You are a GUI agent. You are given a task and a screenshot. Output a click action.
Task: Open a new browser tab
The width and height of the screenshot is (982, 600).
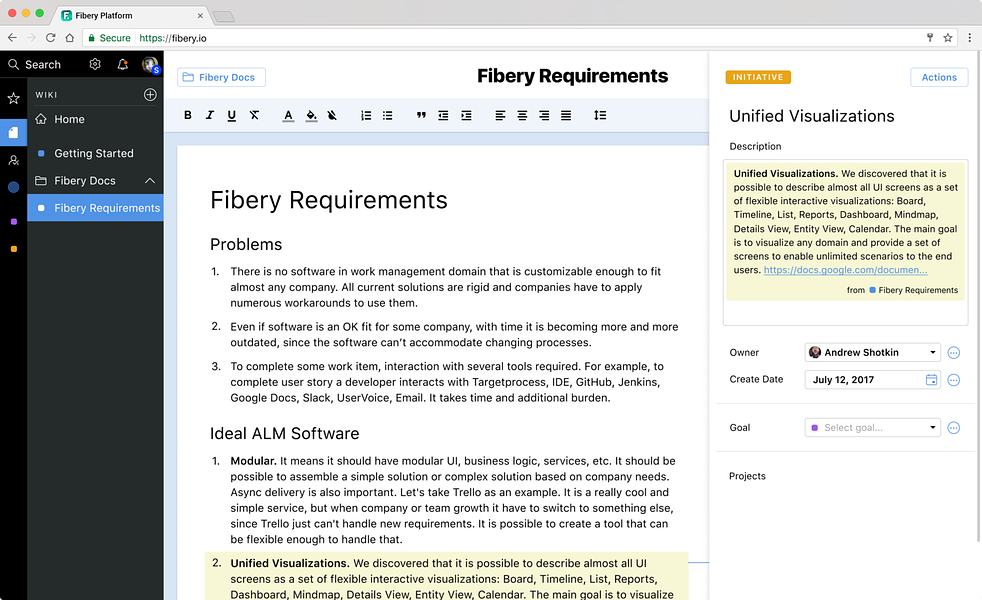[224, 16]
